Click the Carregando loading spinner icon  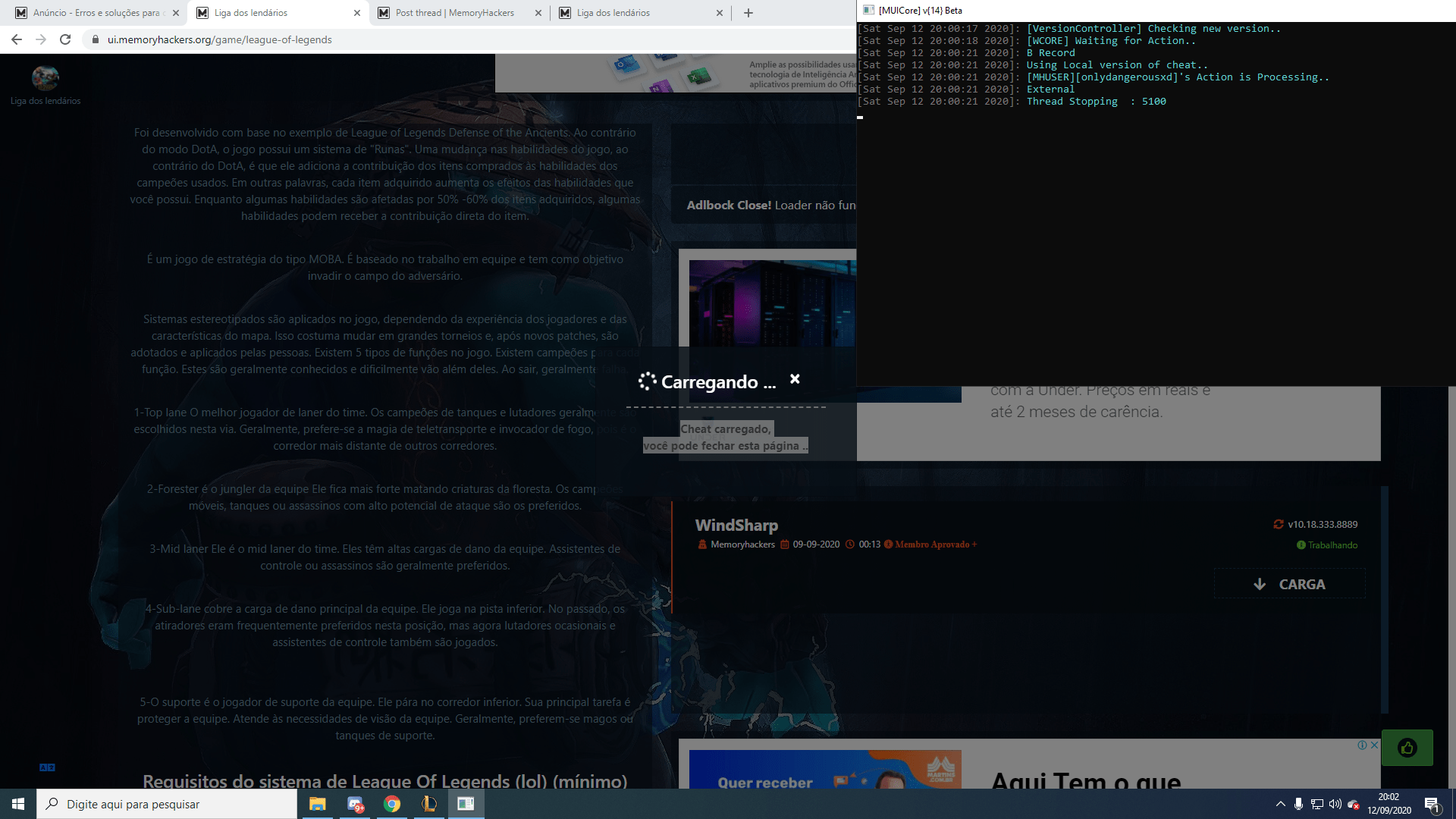point(647,381)
